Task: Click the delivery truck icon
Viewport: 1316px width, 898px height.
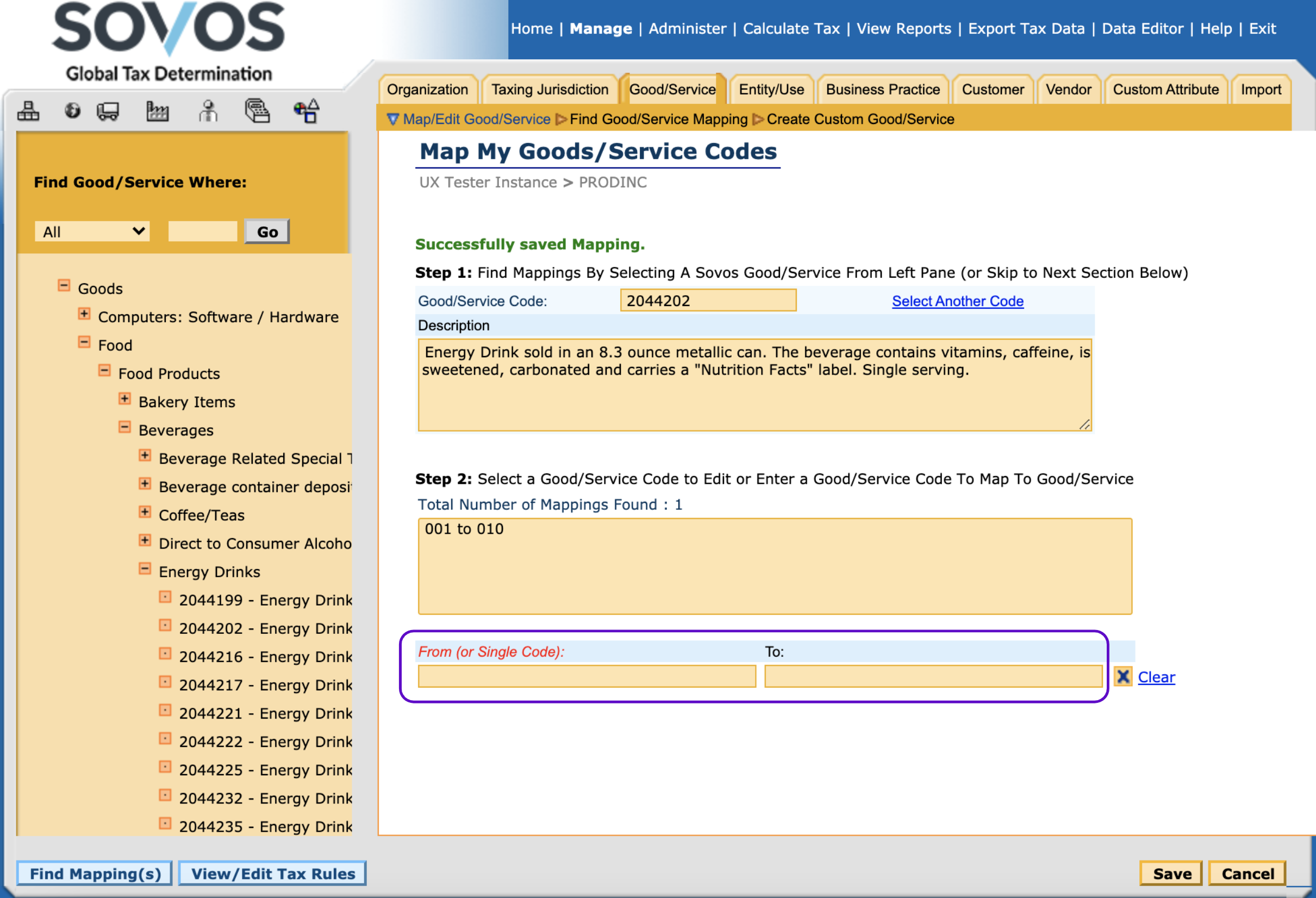Action: coord(108,111)
